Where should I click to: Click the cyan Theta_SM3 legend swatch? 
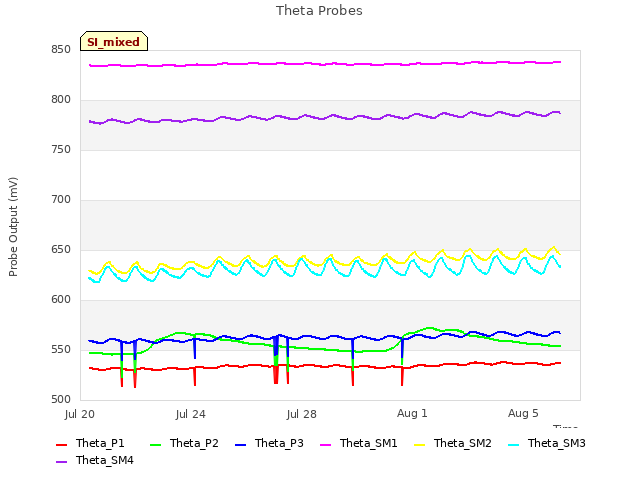pyautogui.click(x=513, y=444)
